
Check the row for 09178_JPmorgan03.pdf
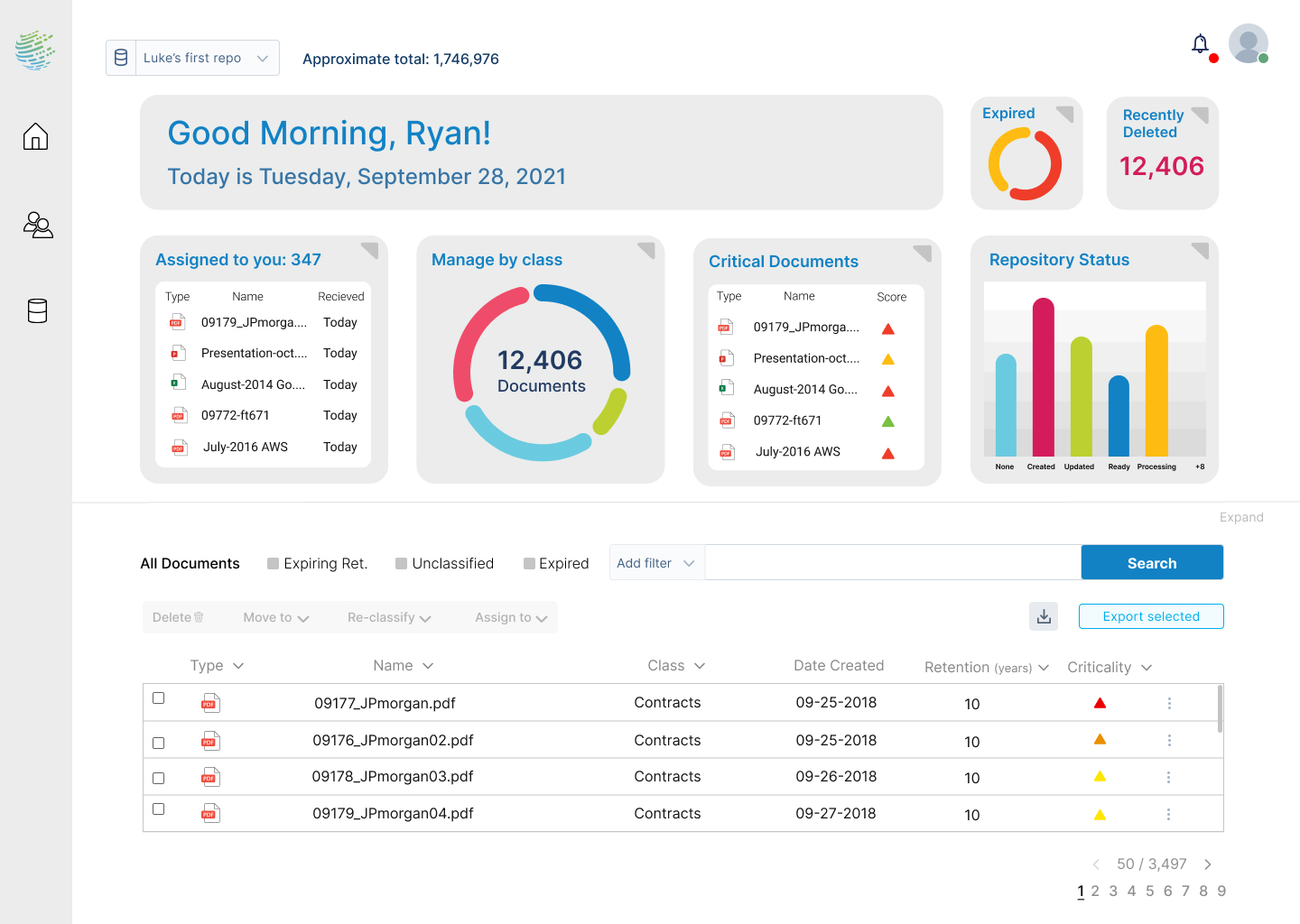click(x=159, y=778)
